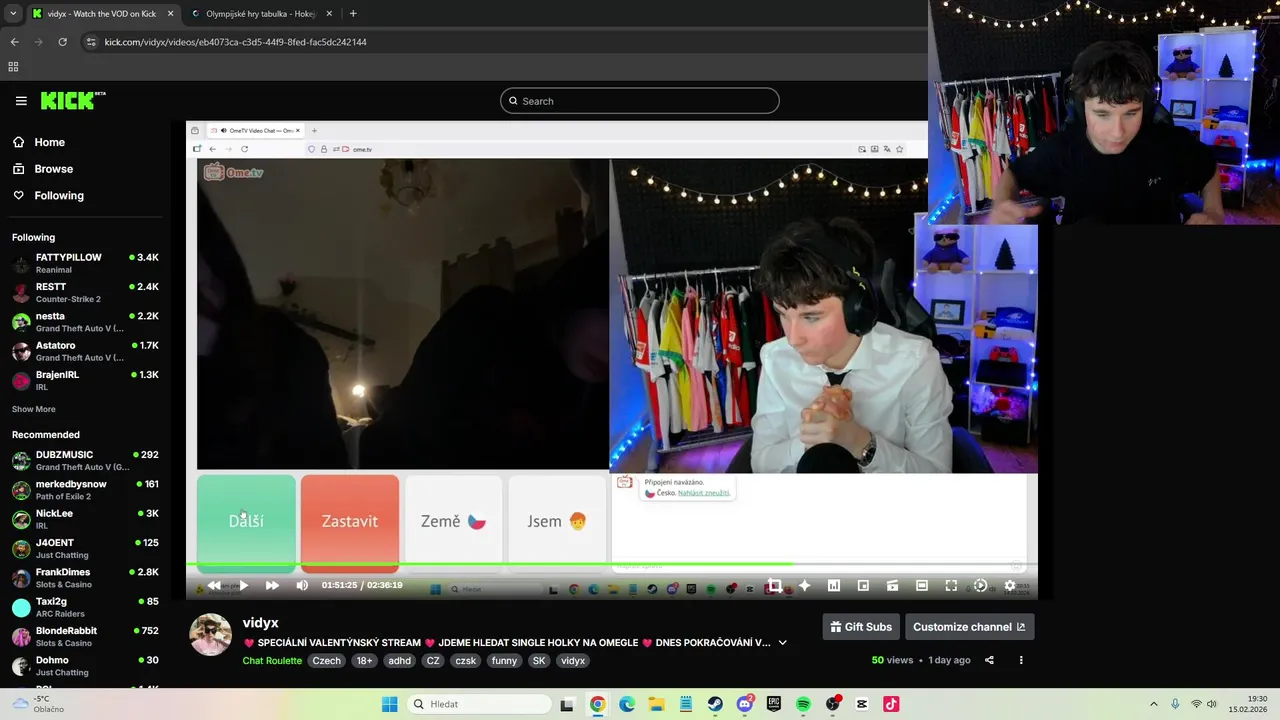Select the Czech tag

[327, 661]
